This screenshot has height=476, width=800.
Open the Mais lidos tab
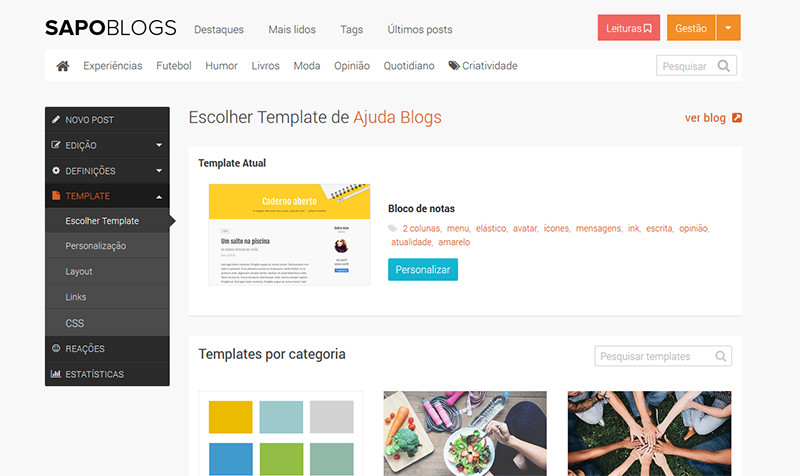[292, 30]
